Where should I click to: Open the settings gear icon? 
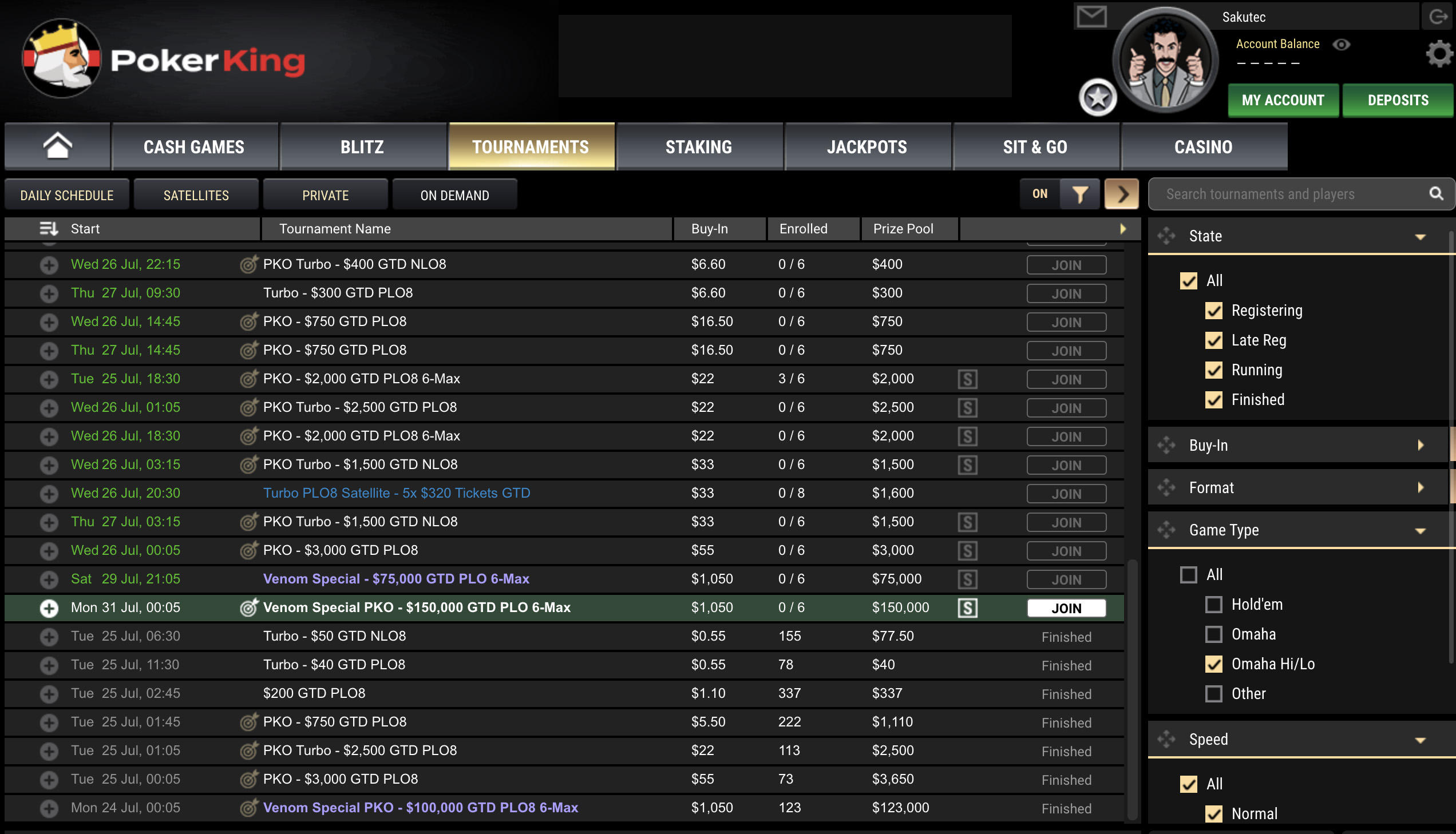(1439, 54)
